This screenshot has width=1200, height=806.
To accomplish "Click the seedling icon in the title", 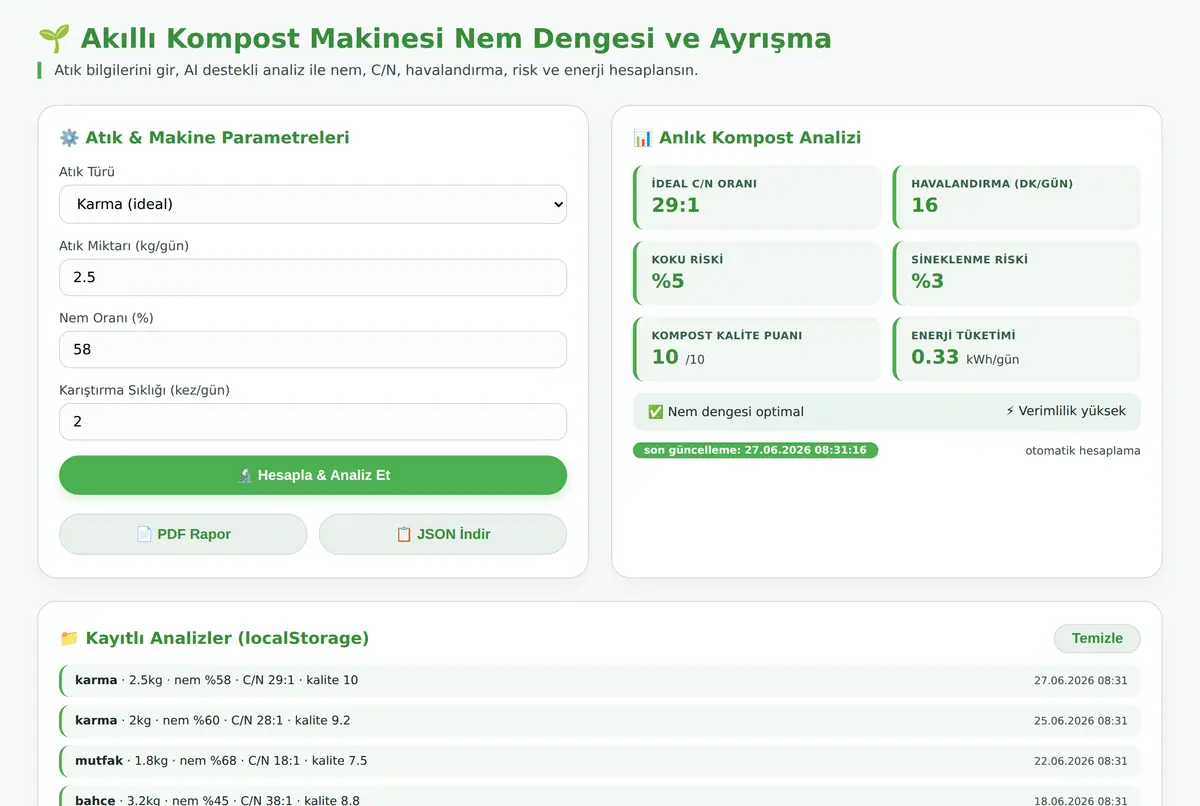I will pos(54,39).
